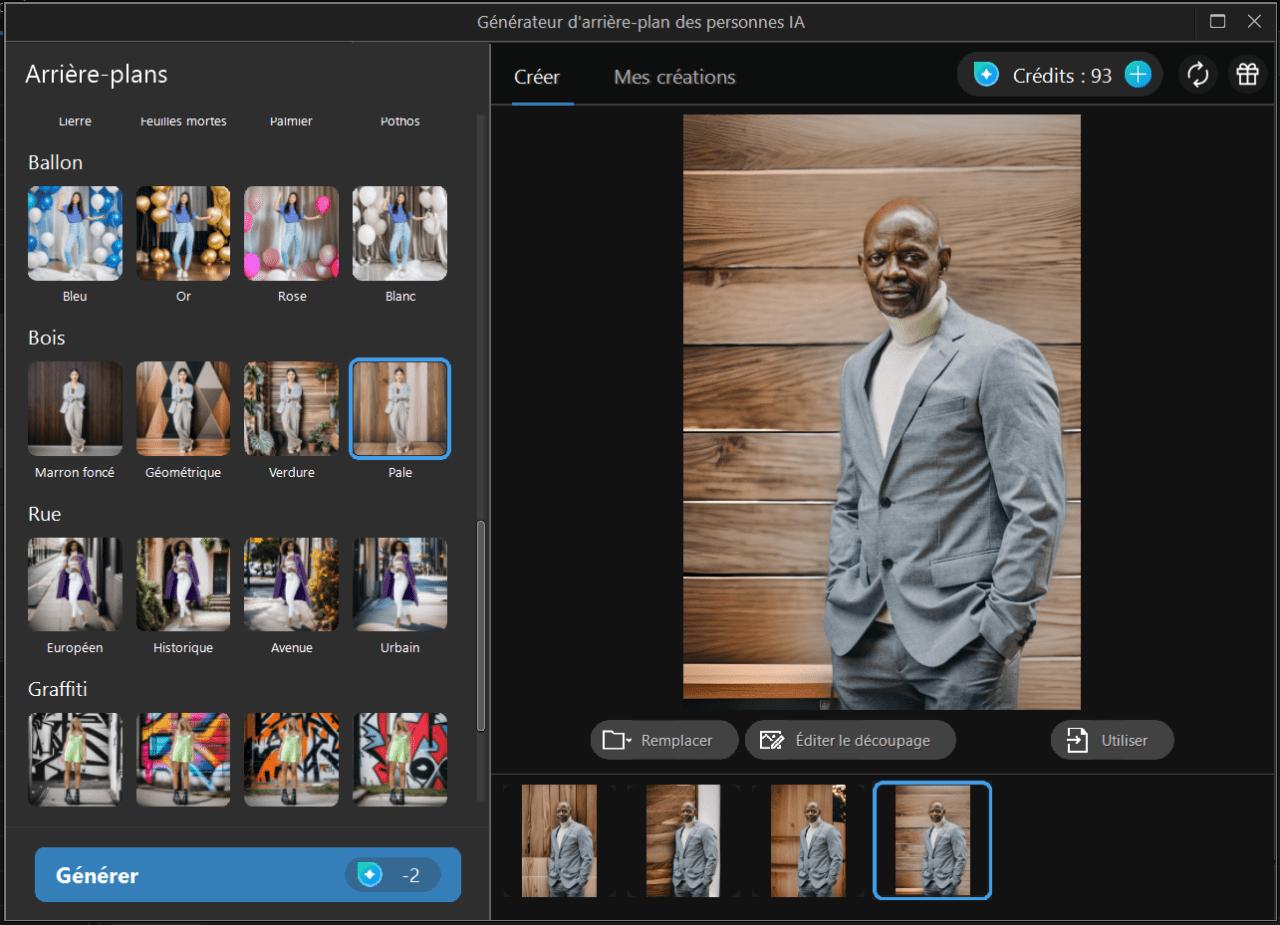
Task: Click the cutout edit icon on Éditer le découpage
Action: [772, 740]
